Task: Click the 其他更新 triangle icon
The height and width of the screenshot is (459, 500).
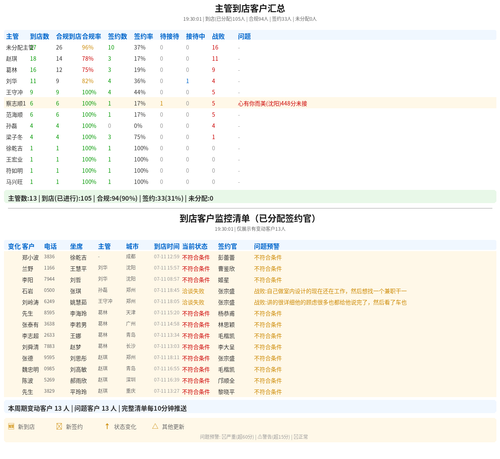Action: click(x=155, y=426)
